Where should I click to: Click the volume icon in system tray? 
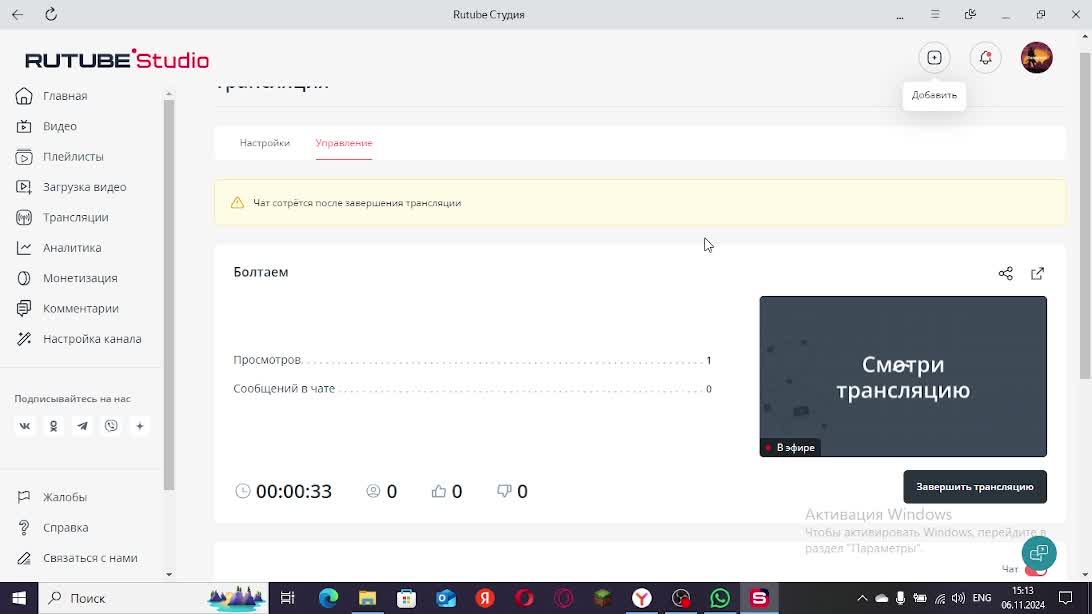pos(958,598)
